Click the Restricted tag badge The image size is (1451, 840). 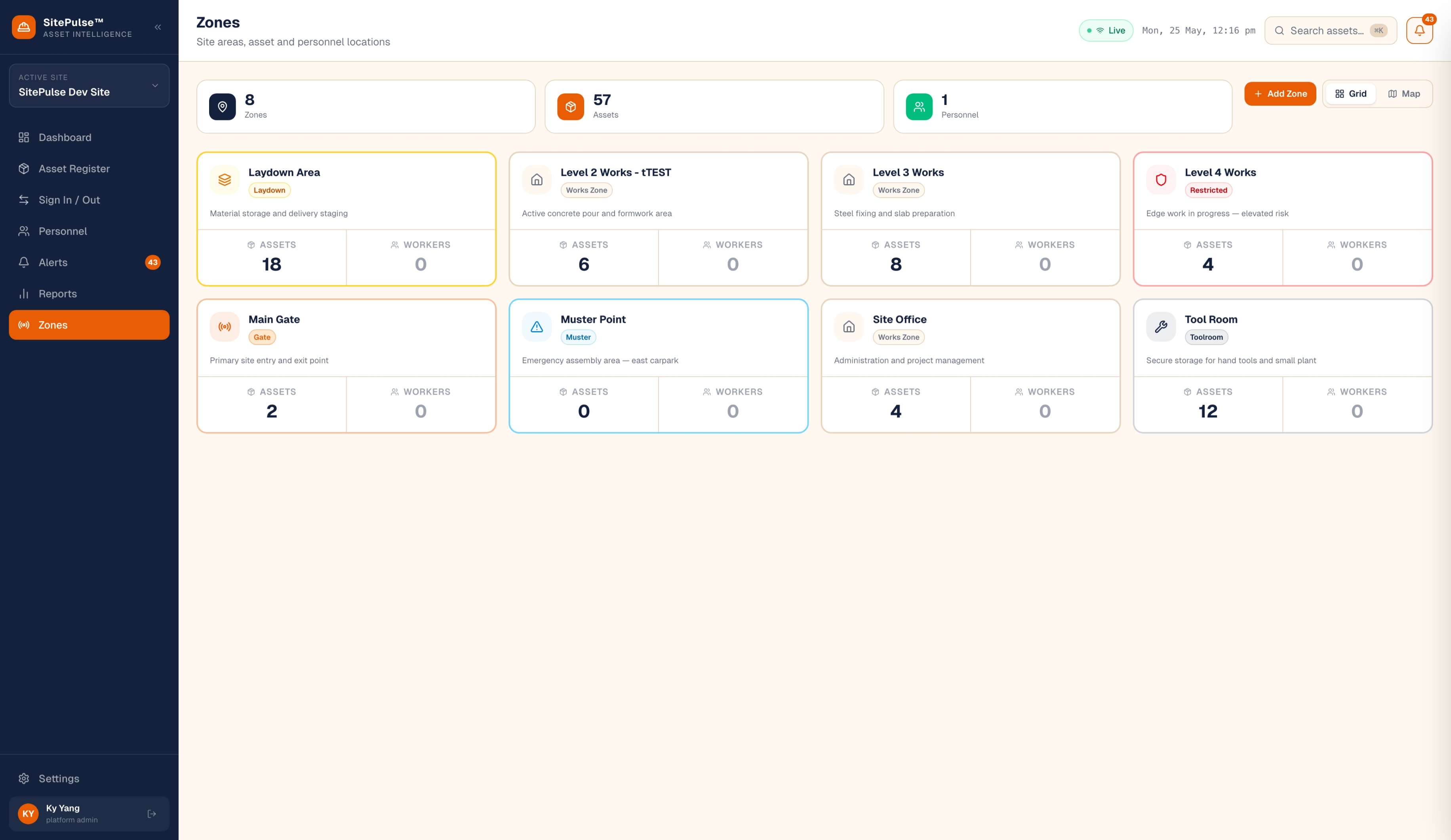tap(1208, 190)
